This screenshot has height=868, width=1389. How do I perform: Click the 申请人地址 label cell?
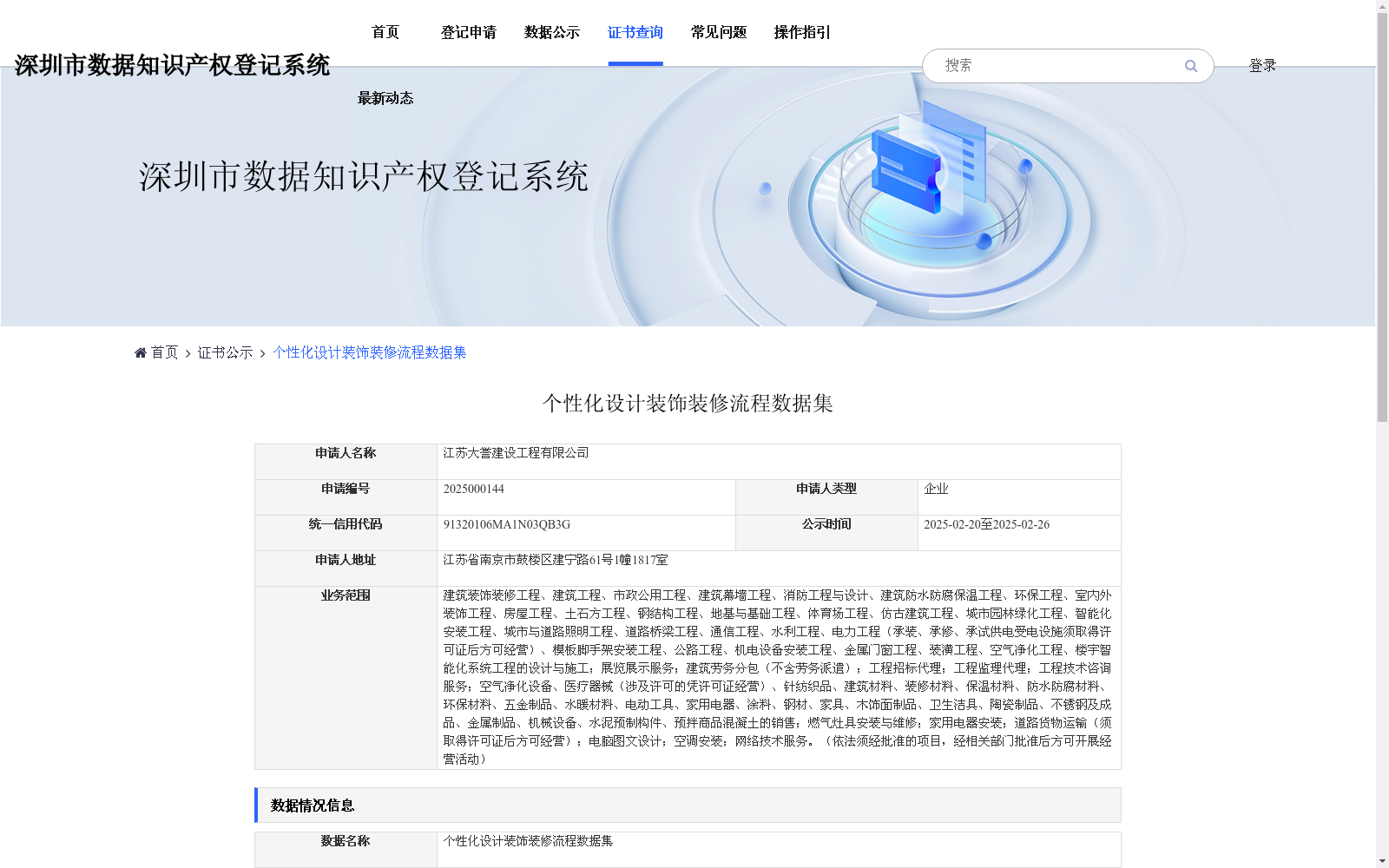346,569
